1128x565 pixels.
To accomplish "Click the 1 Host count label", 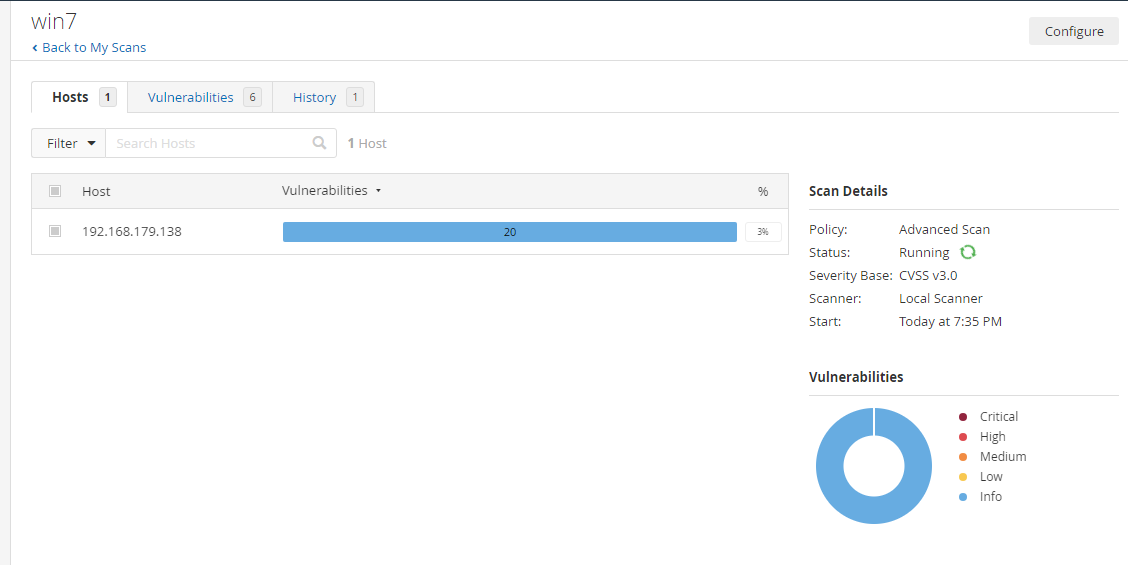I will click(367, 143).
